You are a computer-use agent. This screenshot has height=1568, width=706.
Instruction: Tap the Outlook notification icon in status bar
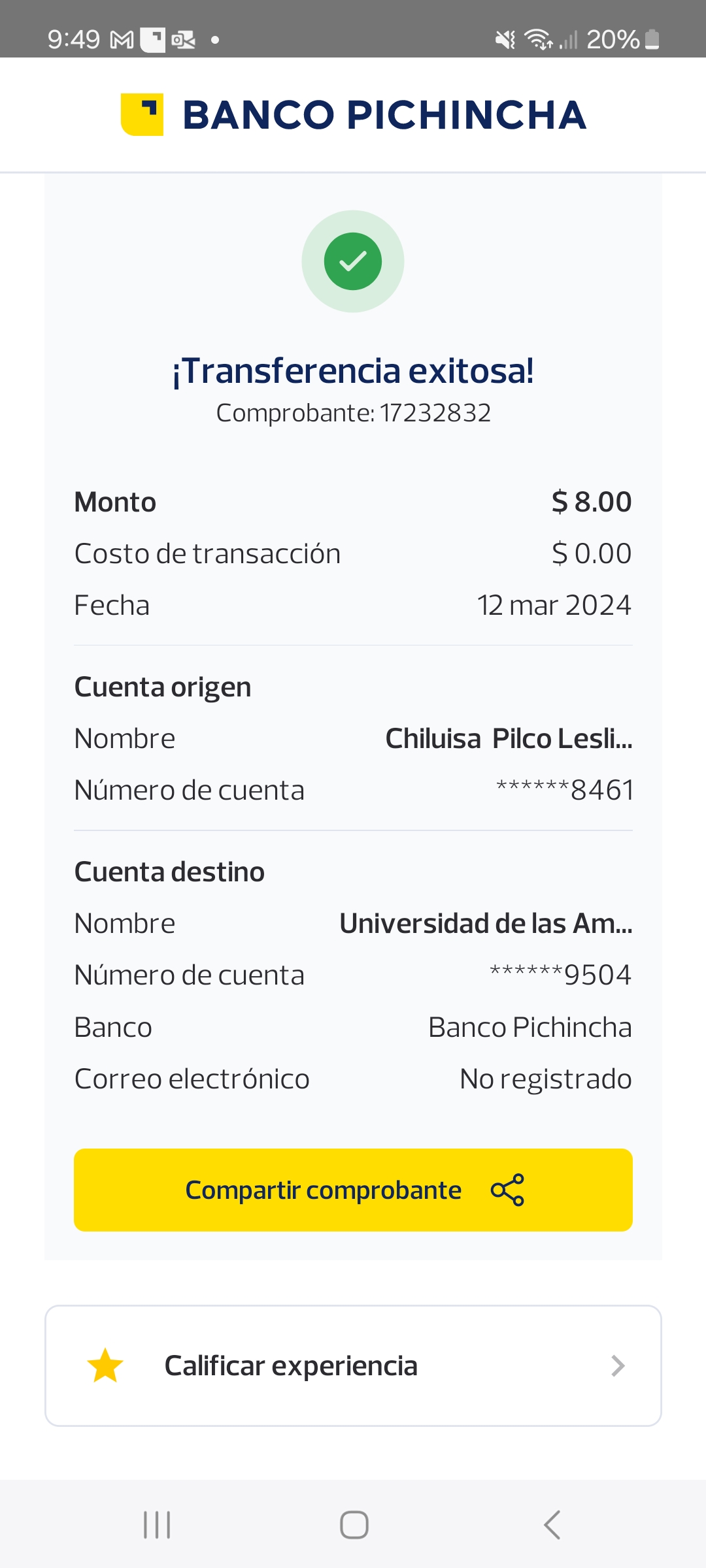click(x=183, y=41)
